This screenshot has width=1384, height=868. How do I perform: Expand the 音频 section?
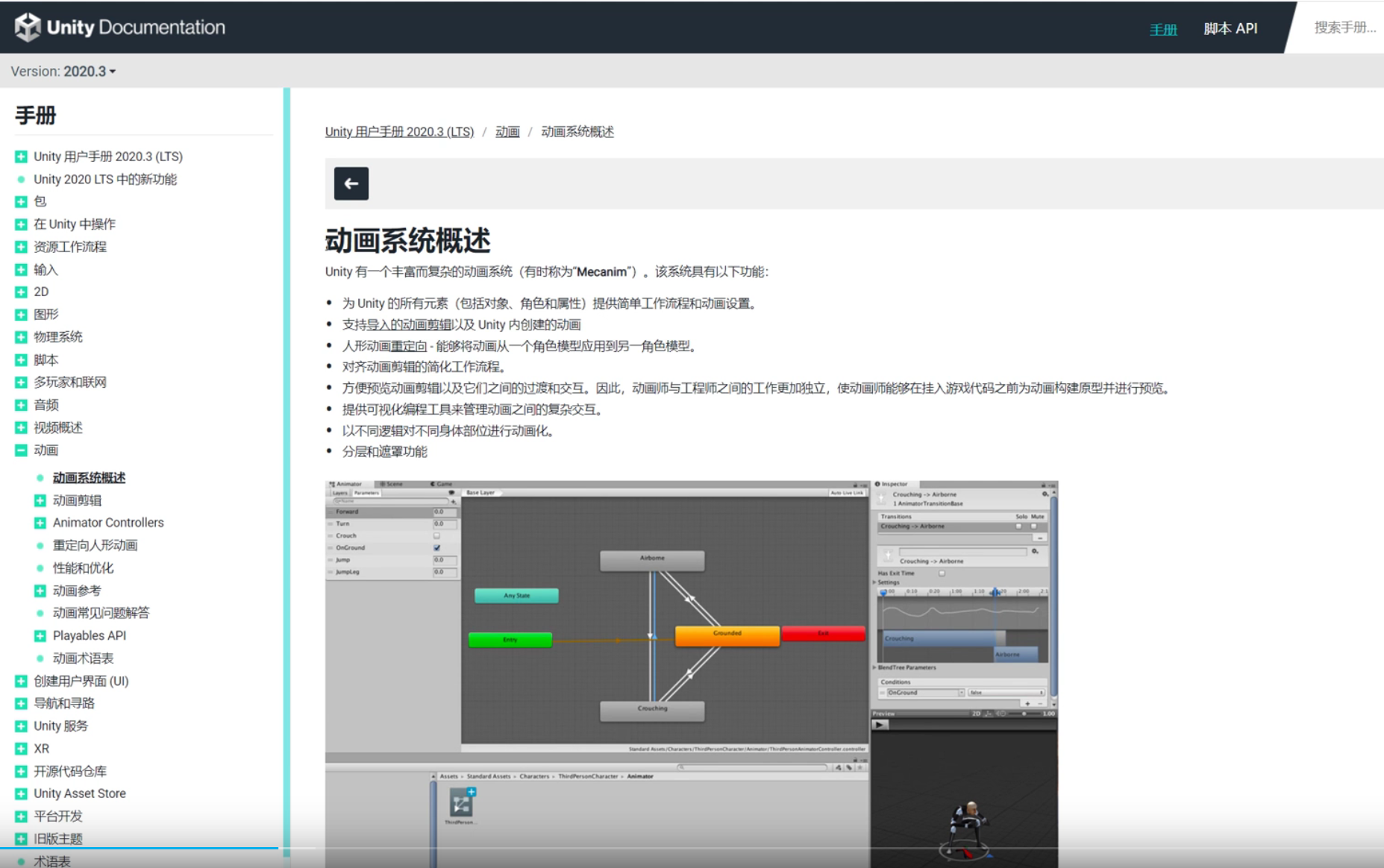[21, 405]
